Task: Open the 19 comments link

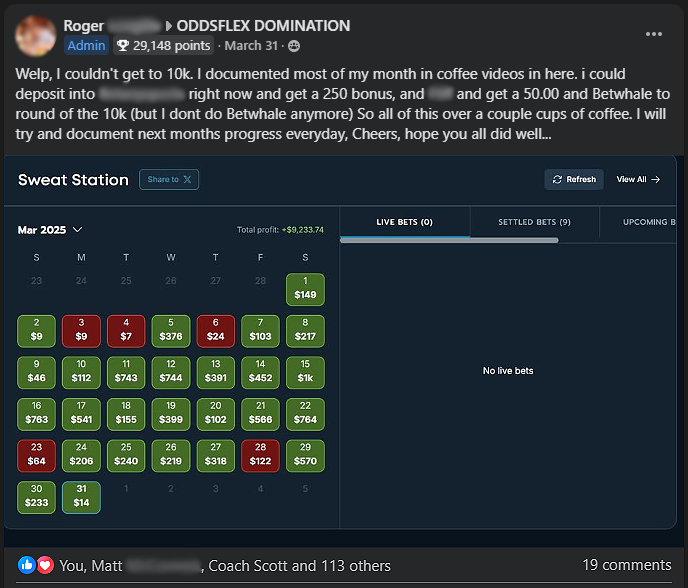Action: tap(626, 566)
